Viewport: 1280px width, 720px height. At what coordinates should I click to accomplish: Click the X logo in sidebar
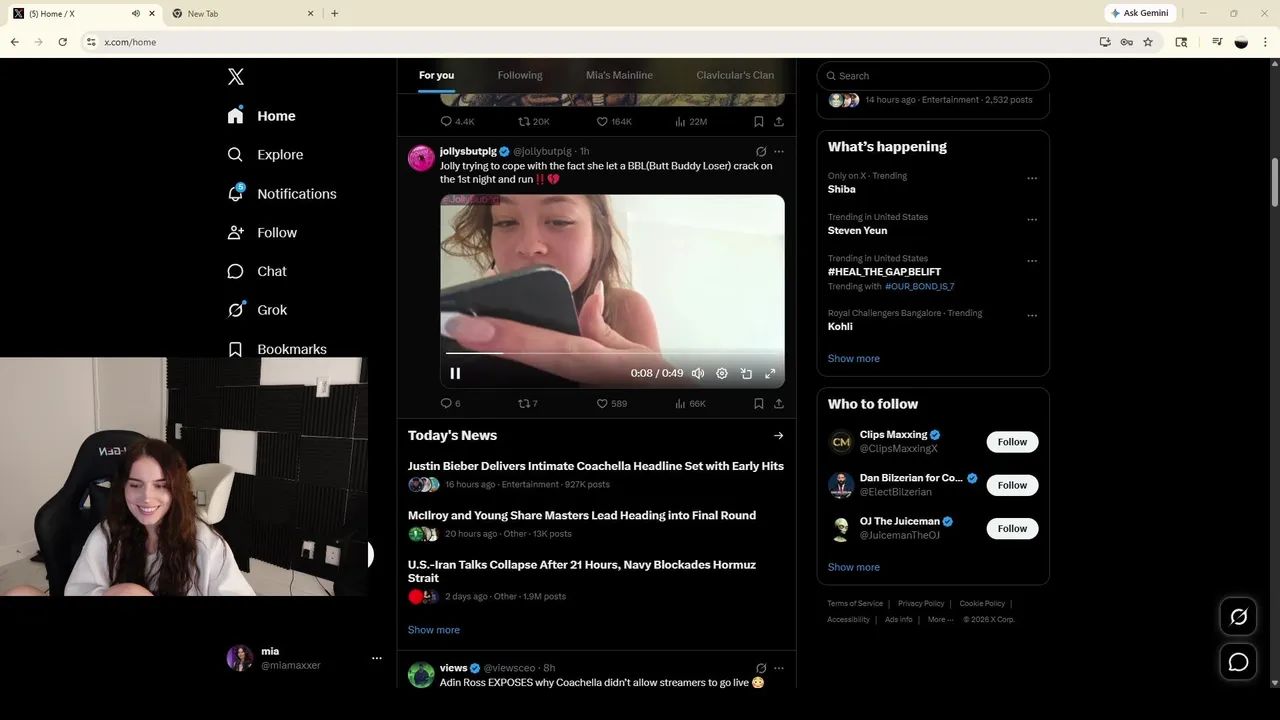[236, 77]
